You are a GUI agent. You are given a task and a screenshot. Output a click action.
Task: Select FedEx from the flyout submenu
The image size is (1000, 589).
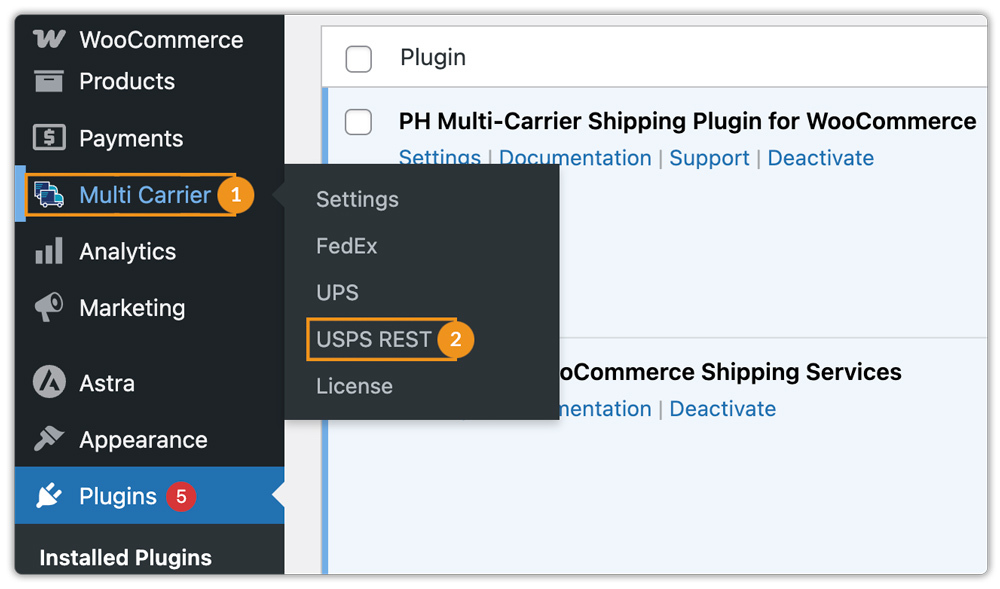pos(346,246)
